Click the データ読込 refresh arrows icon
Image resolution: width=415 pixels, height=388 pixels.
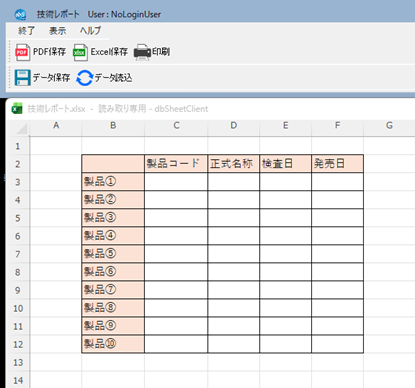[85, 78]
